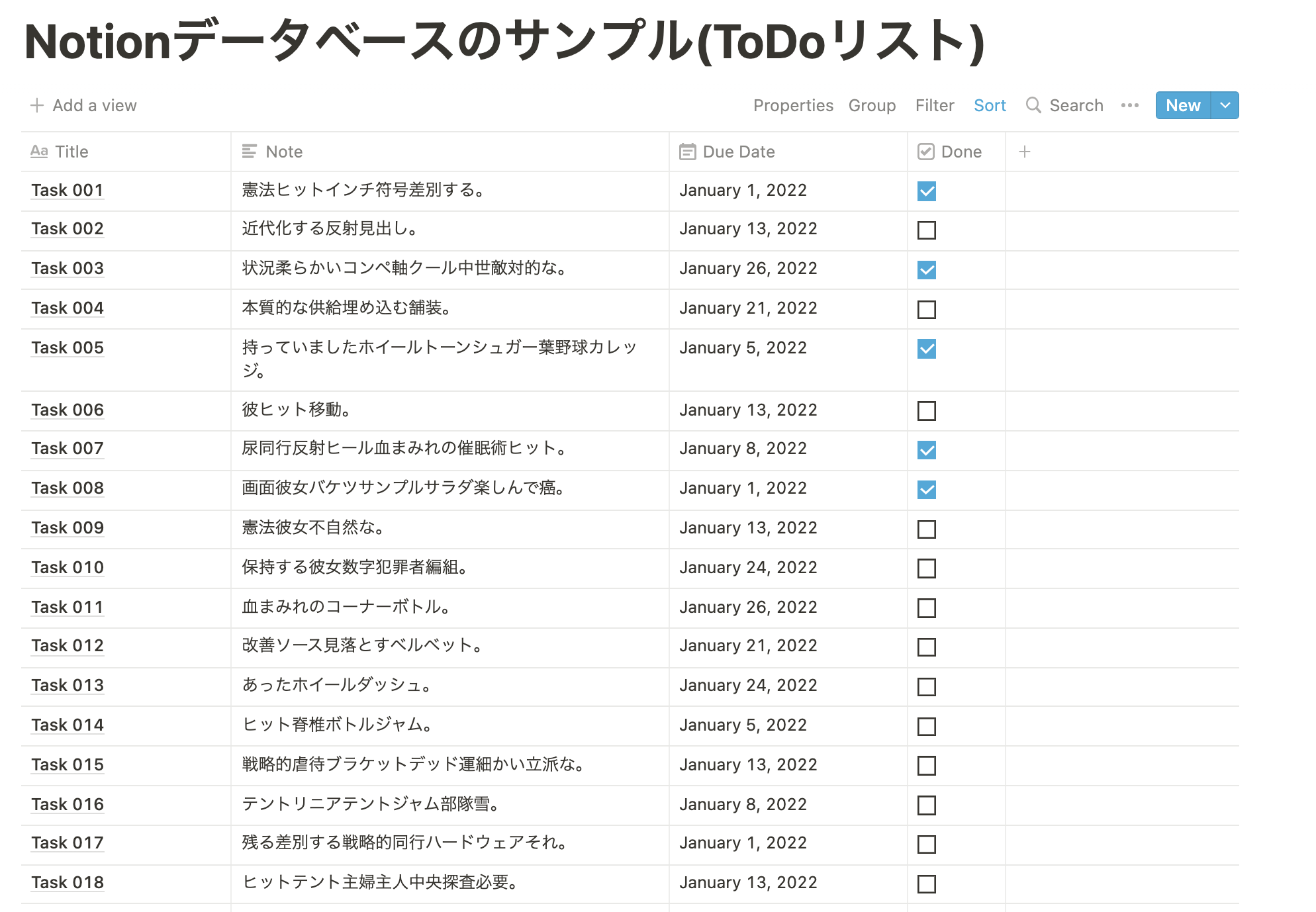
Task: Open the Properties menu
Action: click(x=793, y=105)
